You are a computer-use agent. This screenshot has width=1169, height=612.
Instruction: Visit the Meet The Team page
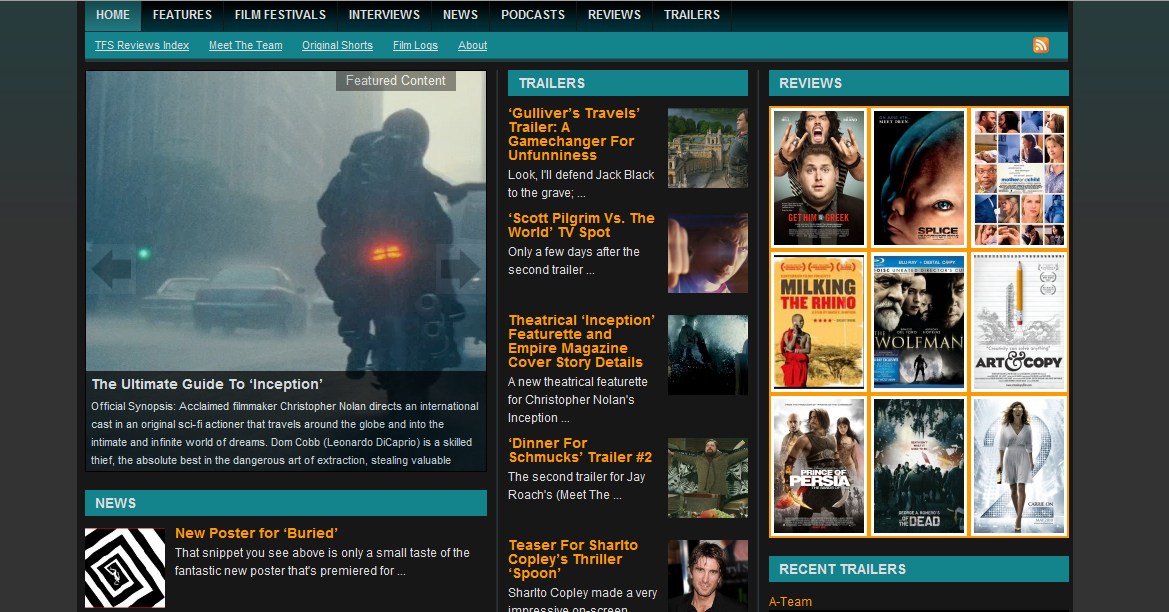point(245,45)
